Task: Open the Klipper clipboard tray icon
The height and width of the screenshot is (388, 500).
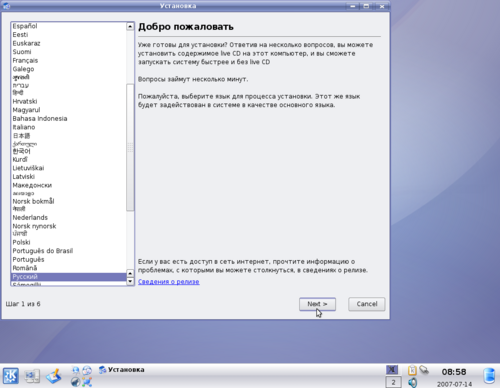Action: [x=412, y=370]
